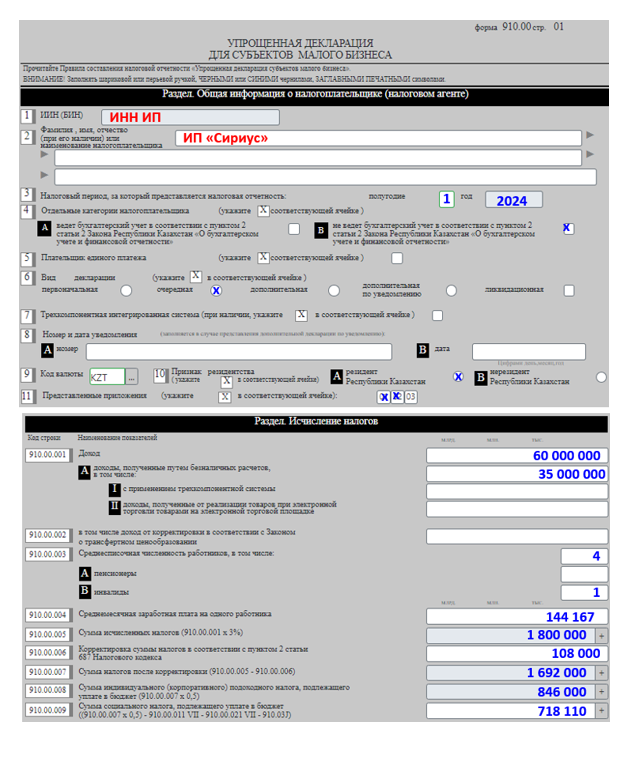This screenshot has height=758, width=638.
Task: Open currency lookup with the ellipsis button
Action: 131,377
